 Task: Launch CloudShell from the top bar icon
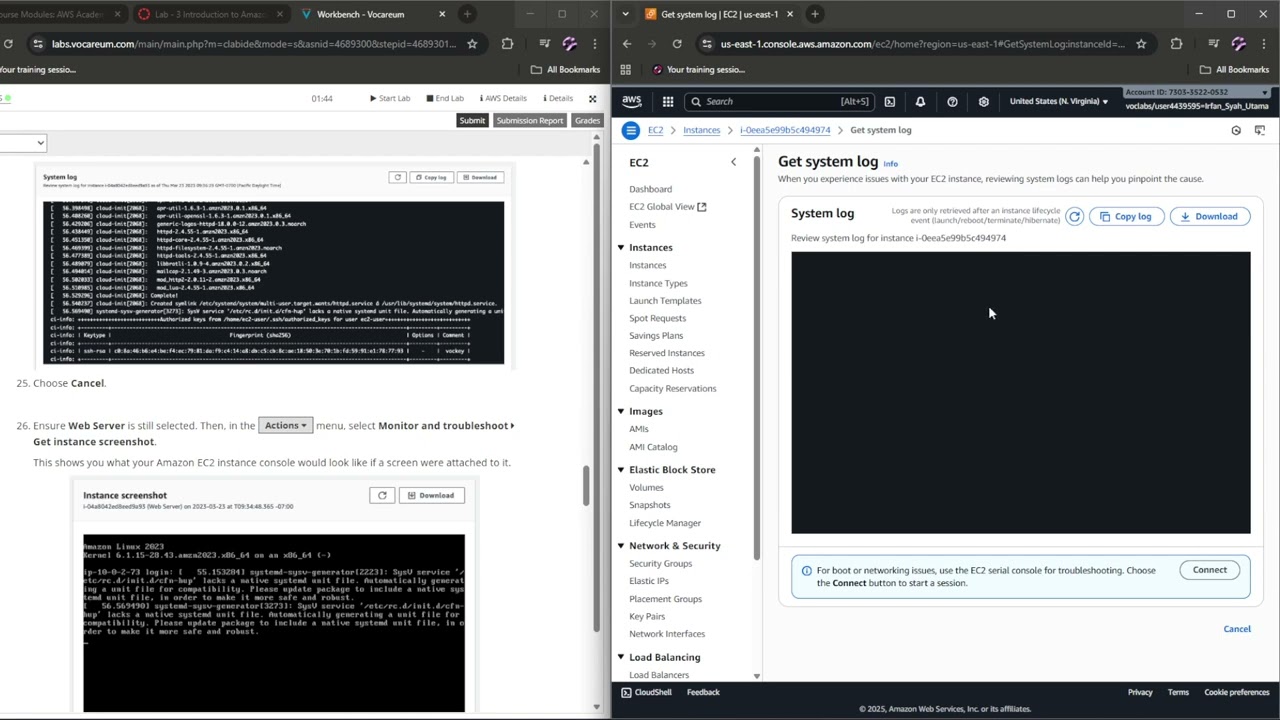tap(890, 101)
